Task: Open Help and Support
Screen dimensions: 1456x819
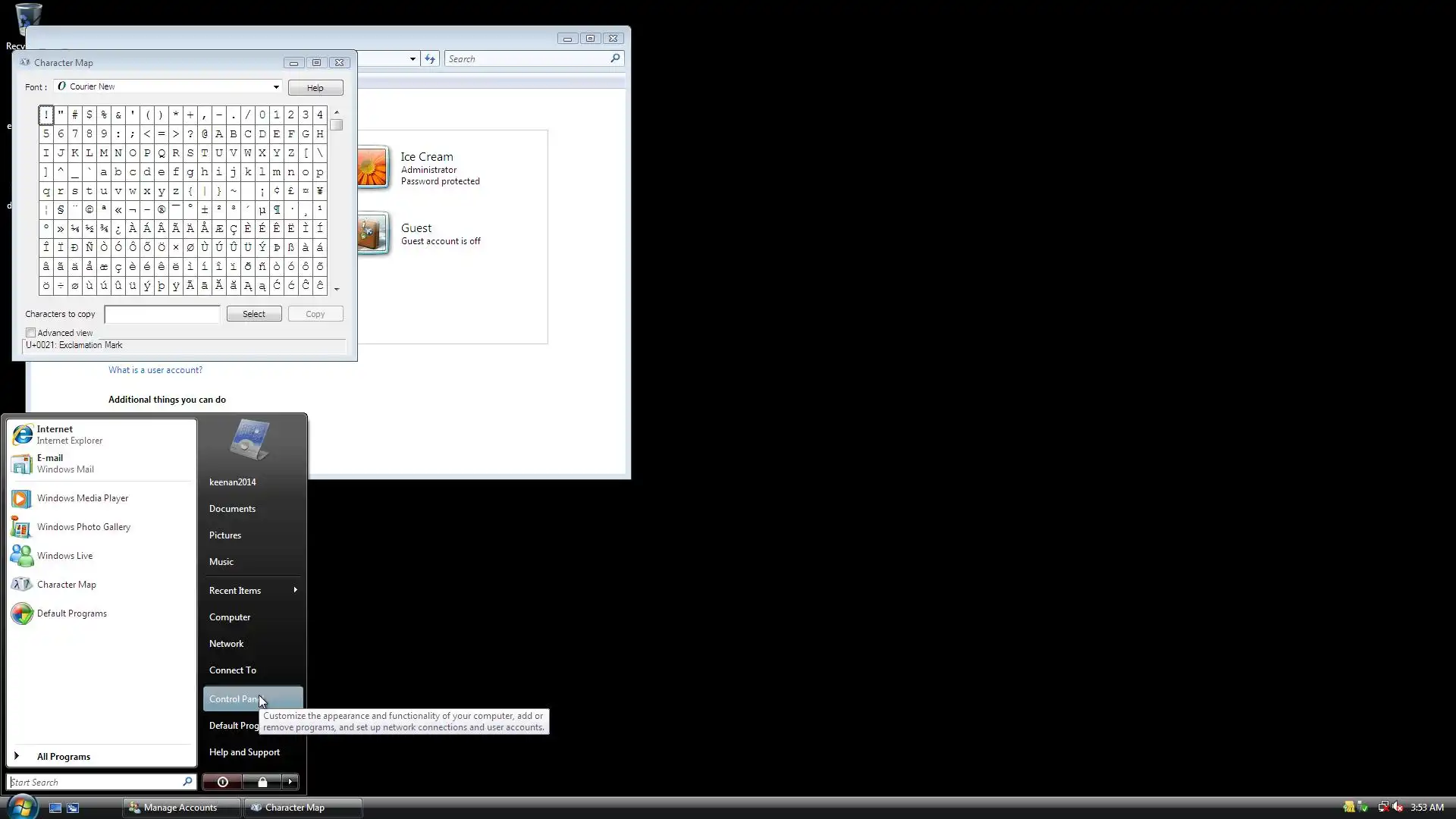Action: tap(244, 752)
